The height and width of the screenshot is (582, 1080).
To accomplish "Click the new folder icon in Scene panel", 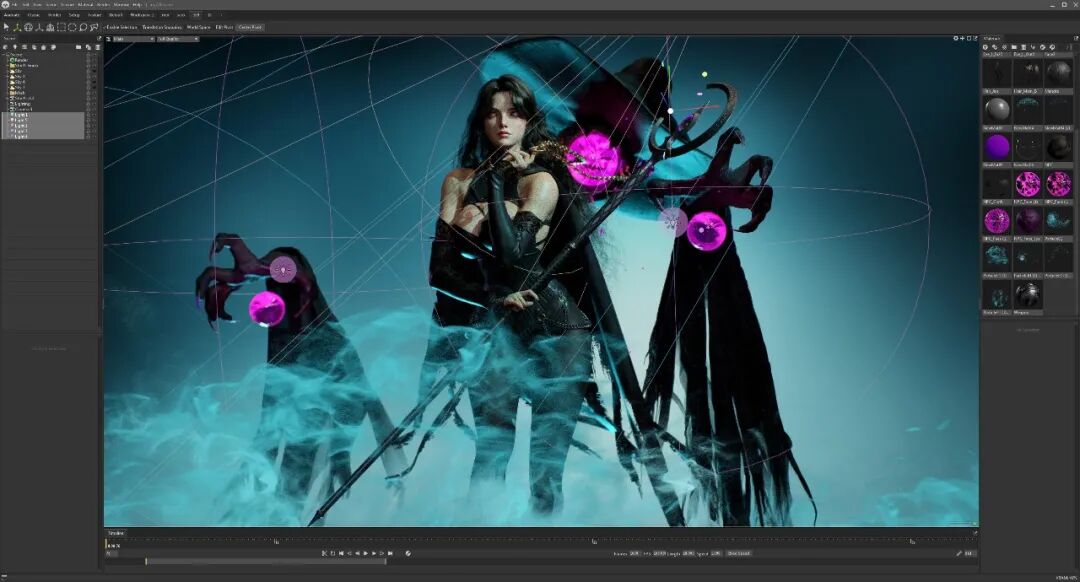I will click(x=79, y=47).
